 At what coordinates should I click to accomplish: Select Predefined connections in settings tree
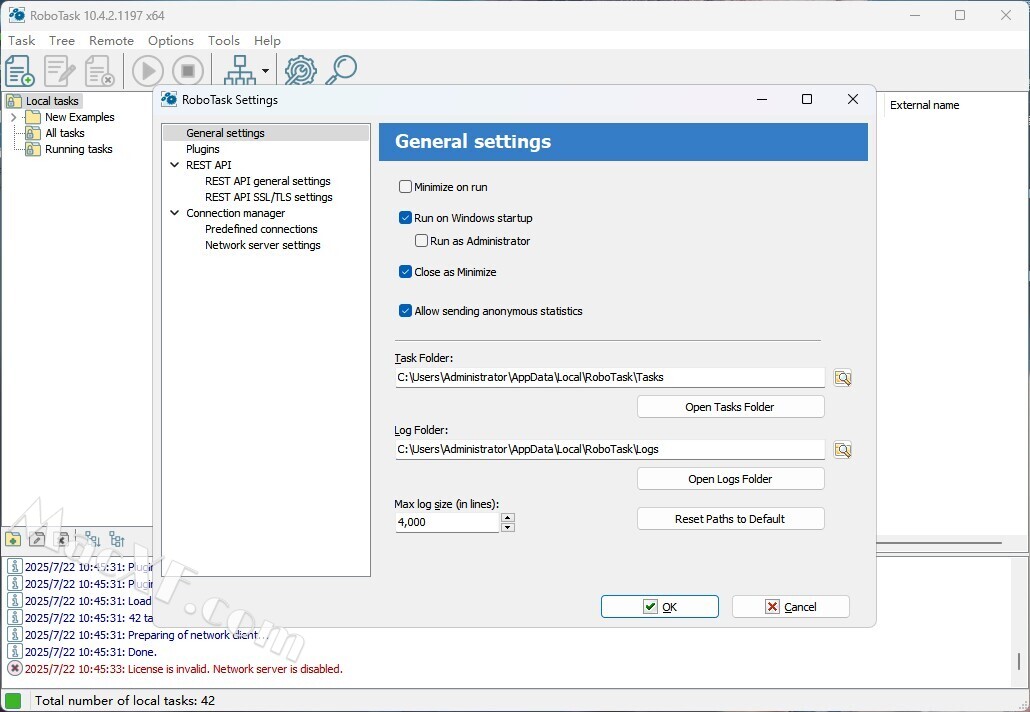pyautogui.click(x=261, y=229)
